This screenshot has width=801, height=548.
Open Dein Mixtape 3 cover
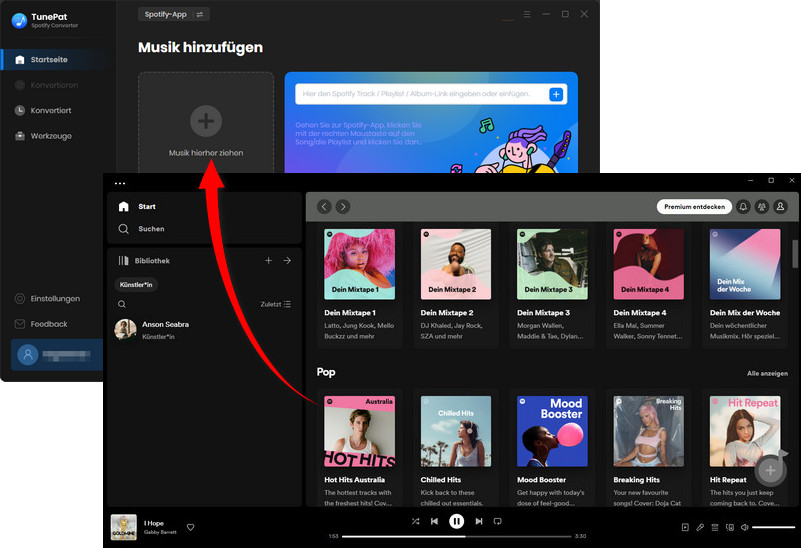click(x=552, y=264)
